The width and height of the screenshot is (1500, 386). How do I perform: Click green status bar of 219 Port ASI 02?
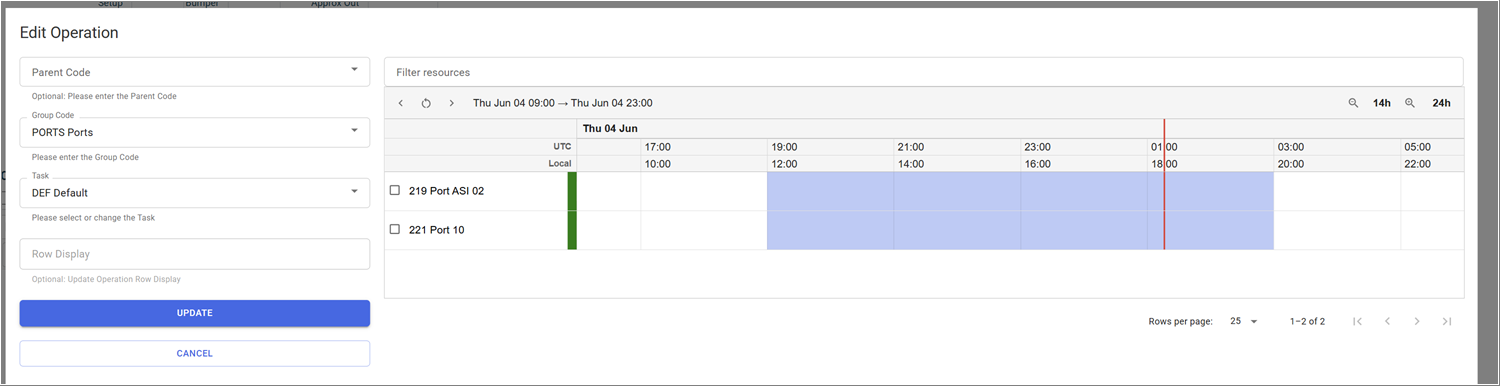pyautogui.click(x=572, y=191)
